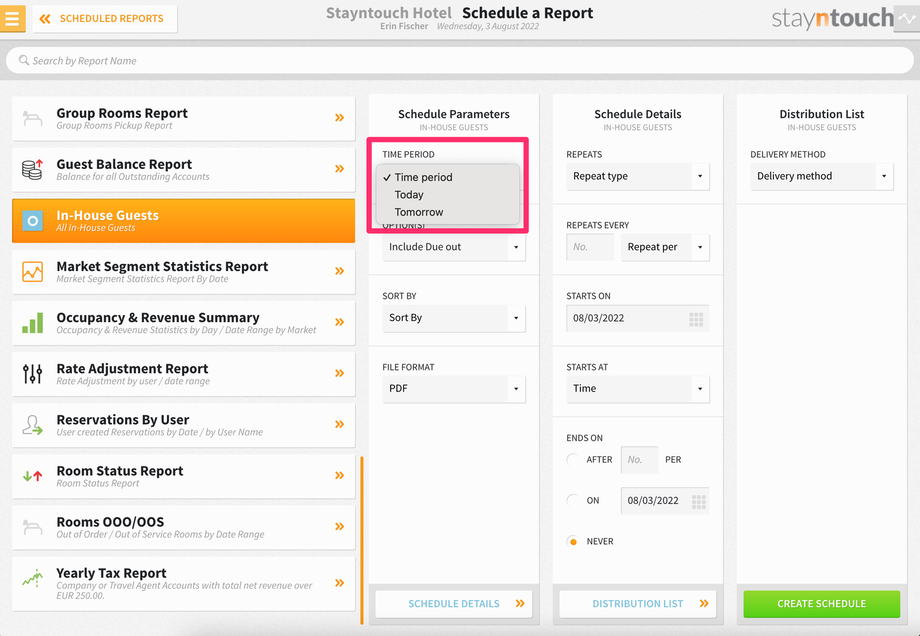Click Room Status Report arrows icon
The height and width of the screenshot is (636, 920).
tap(32, 476)
